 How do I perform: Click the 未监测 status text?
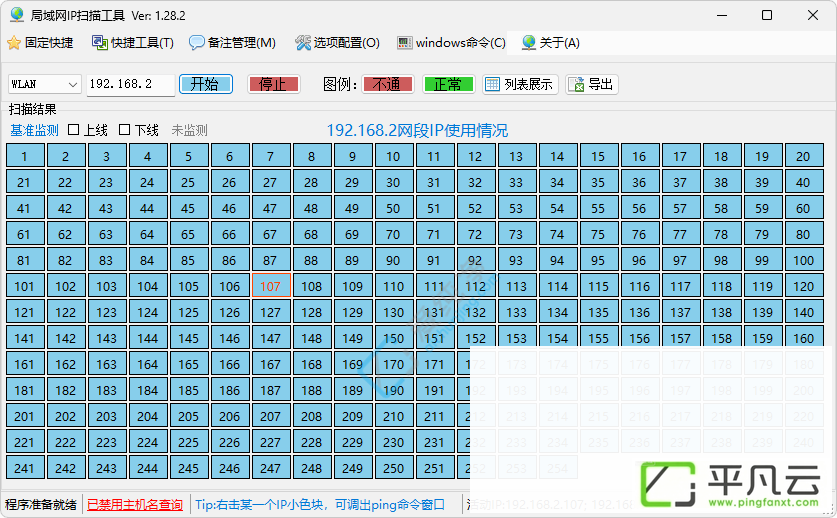(189, 130)
